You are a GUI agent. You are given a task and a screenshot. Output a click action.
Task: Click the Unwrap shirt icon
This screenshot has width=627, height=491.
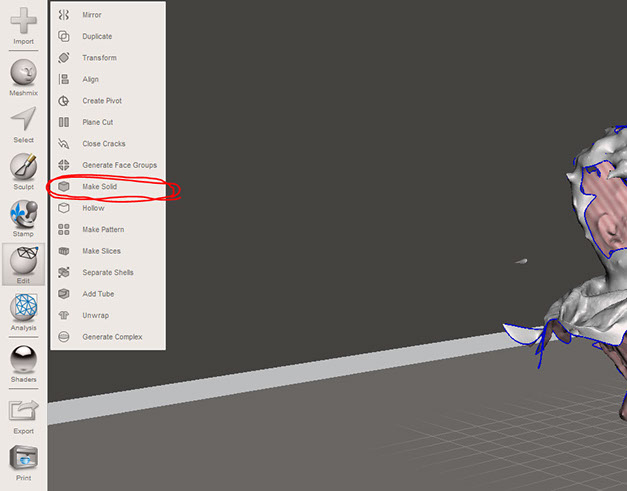pyautogui.click(x=64, y=315)
